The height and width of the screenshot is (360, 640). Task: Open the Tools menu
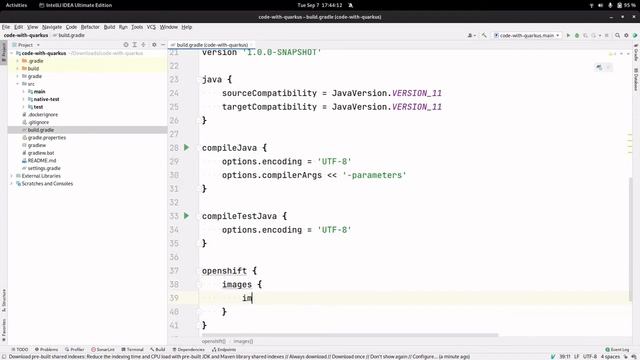(137, 27)
